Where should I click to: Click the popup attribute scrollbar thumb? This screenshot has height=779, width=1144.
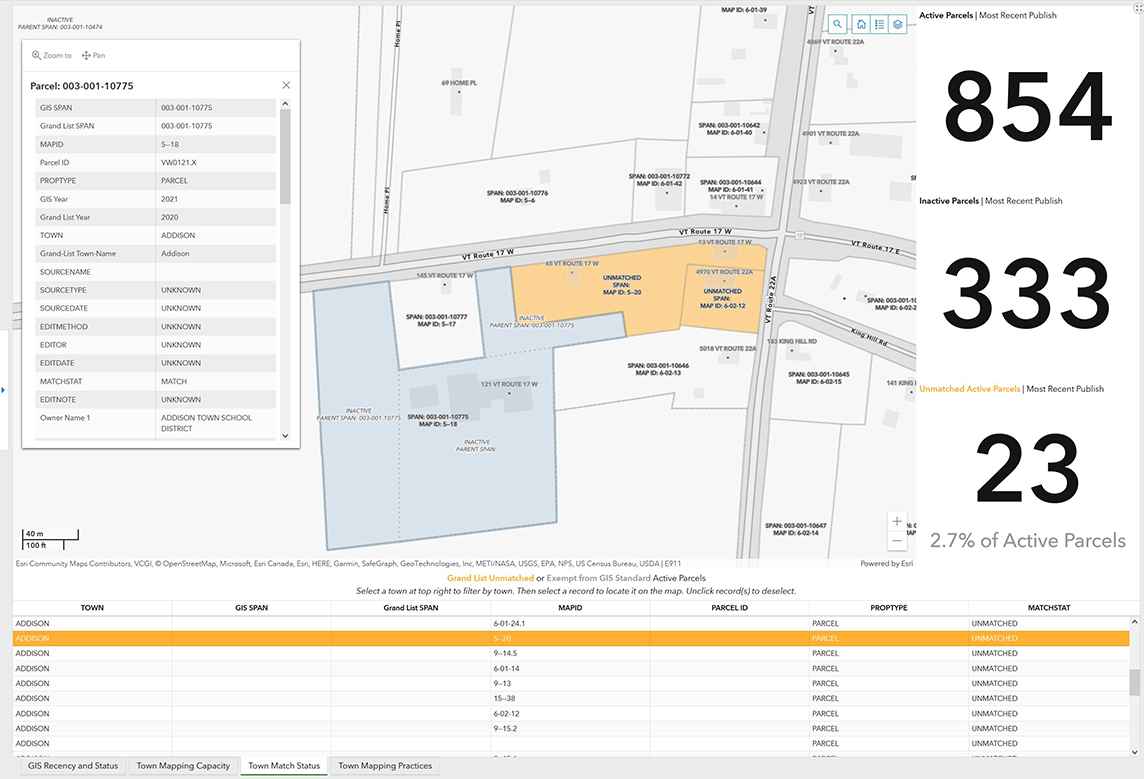[x=285, y=156]
